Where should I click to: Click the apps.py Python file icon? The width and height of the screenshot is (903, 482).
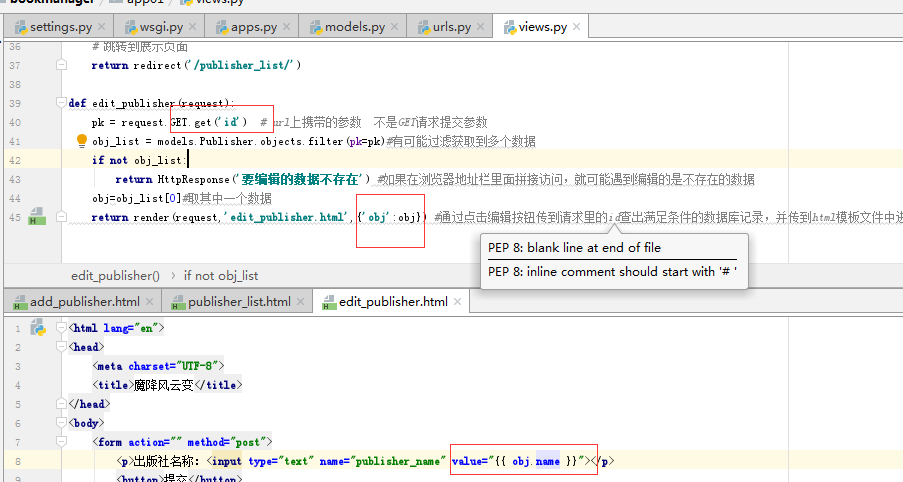click(x=222, y=27)
